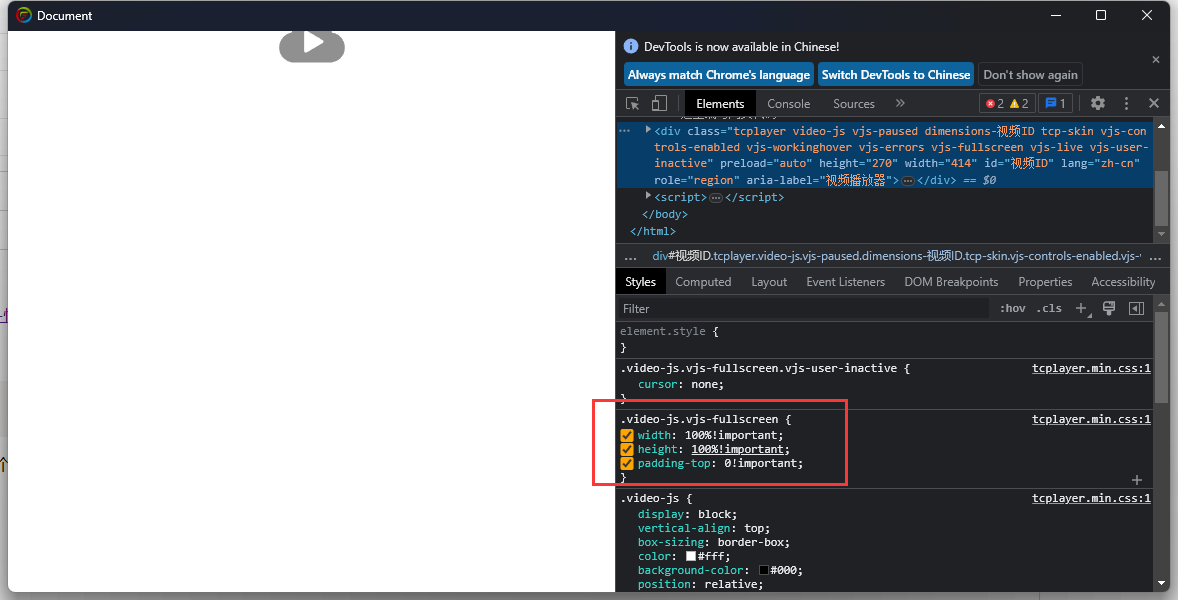The width and height of the screenshot is (1178, 600).
Task: Click the display value block
Action: pos(714,514)
